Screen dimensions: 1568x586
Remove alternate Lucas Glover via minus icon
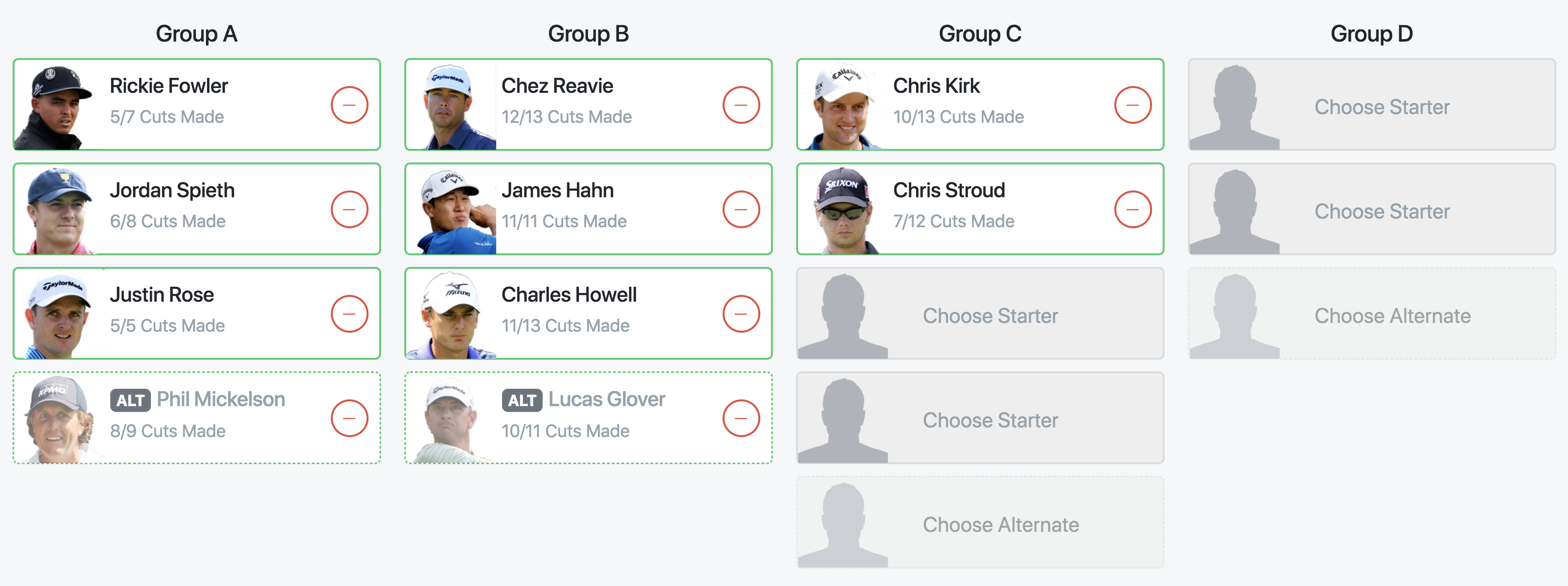tap(741, 418)
